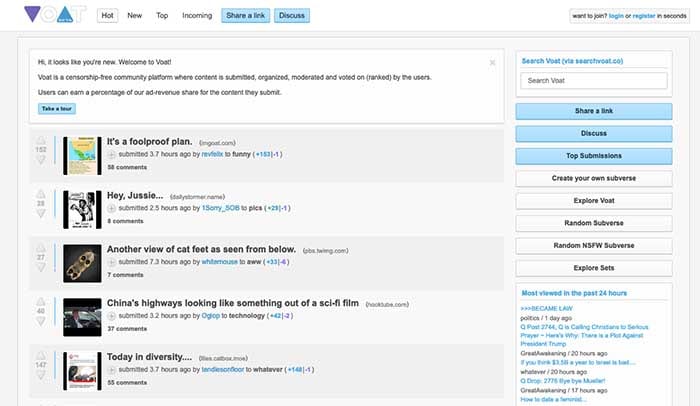Open thumbnail of "Hey, Jussie..." post
Screen dimensions: 700x406
(82, 209)
